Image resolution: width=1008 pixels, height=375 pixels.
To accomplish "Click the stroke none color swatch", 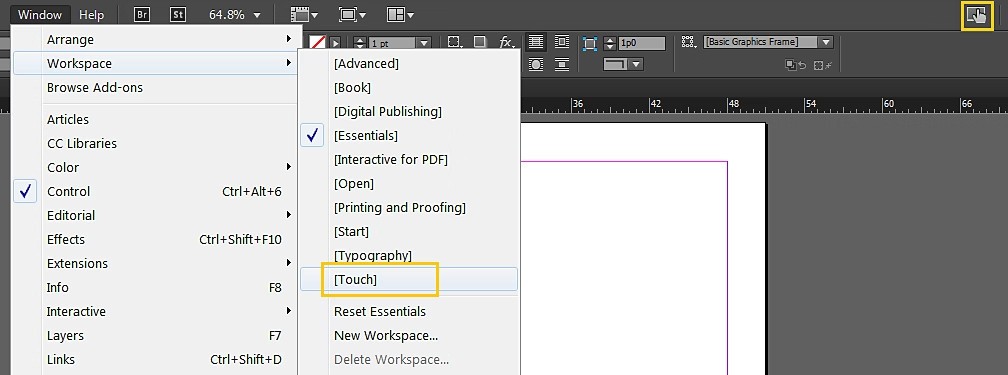I will click(x=318, y=42).
